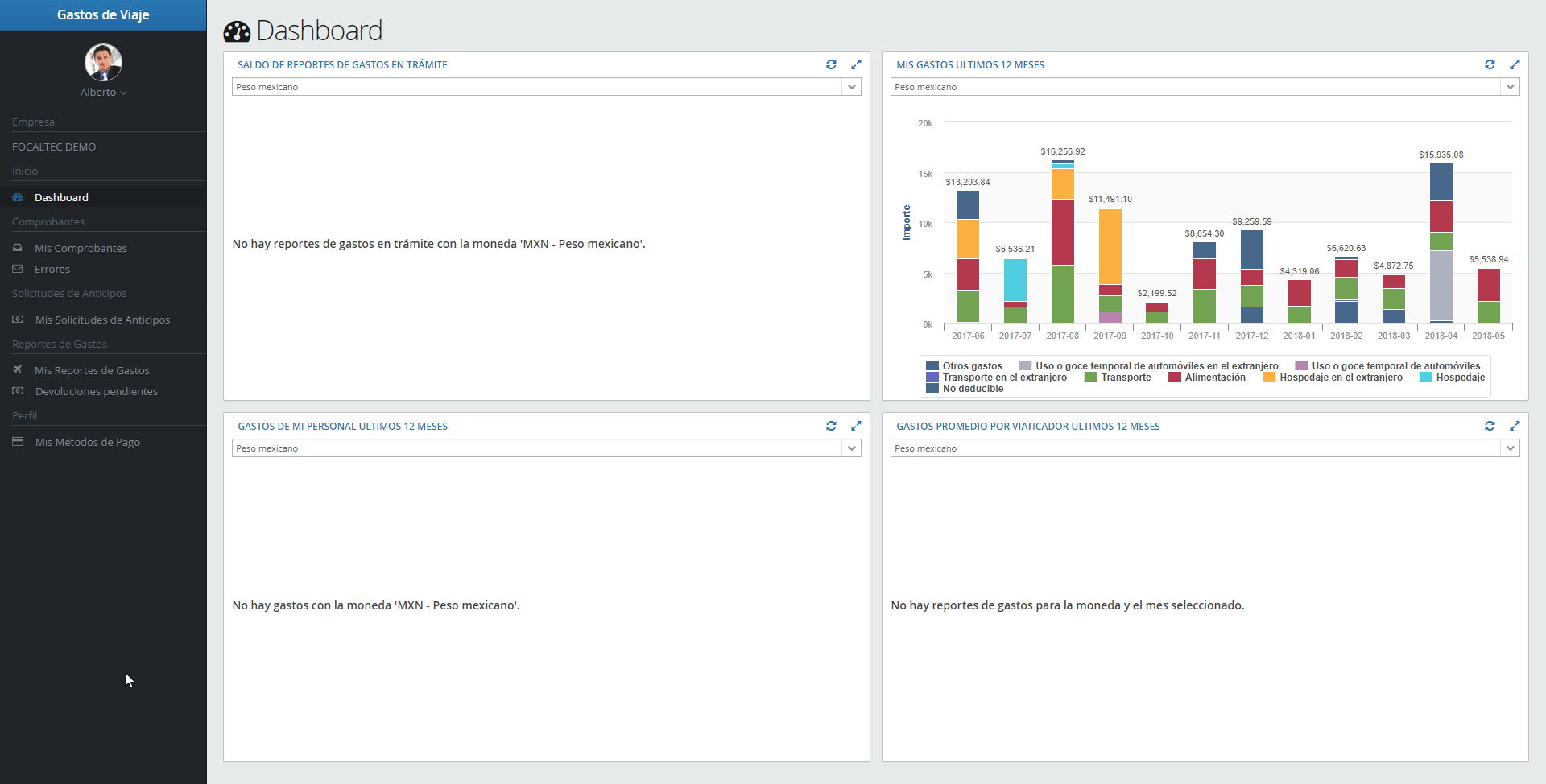
Task: Click the gray automóviles segment for 2018-04
Action: tap(1441, 286)
